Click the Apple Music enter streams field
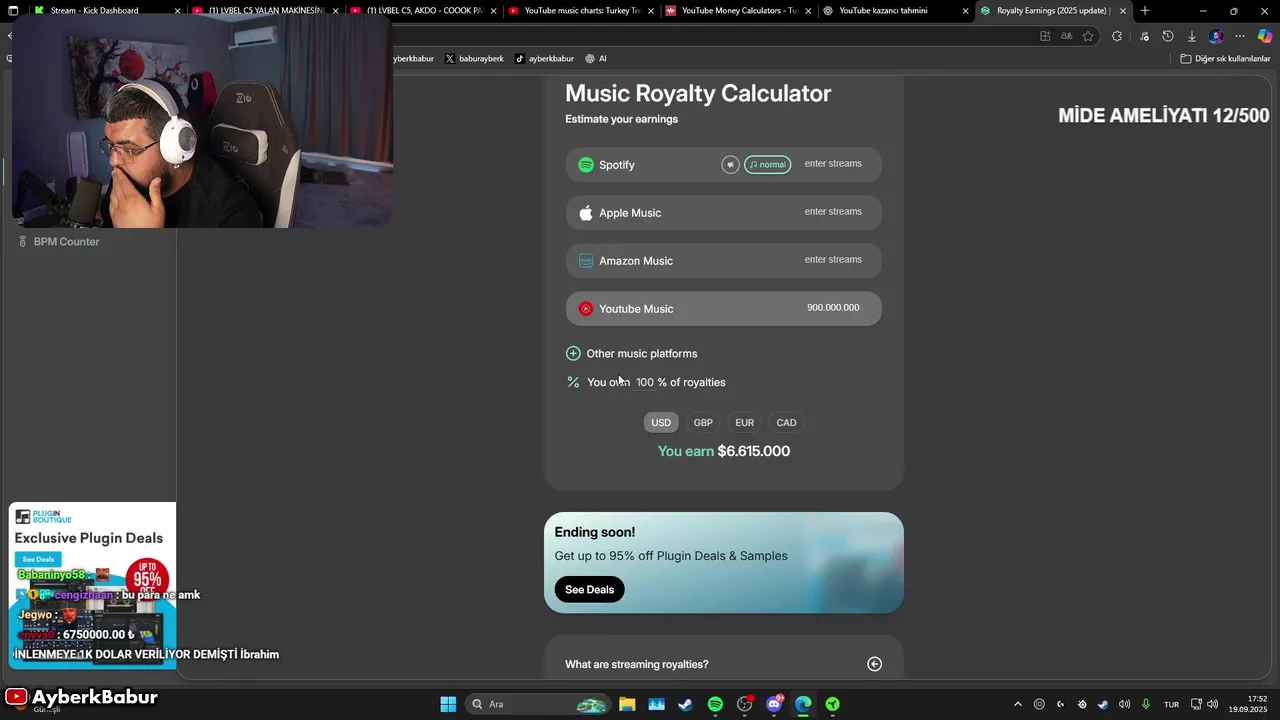Viewport: 1280px width, 720px height. pos(833,212)
